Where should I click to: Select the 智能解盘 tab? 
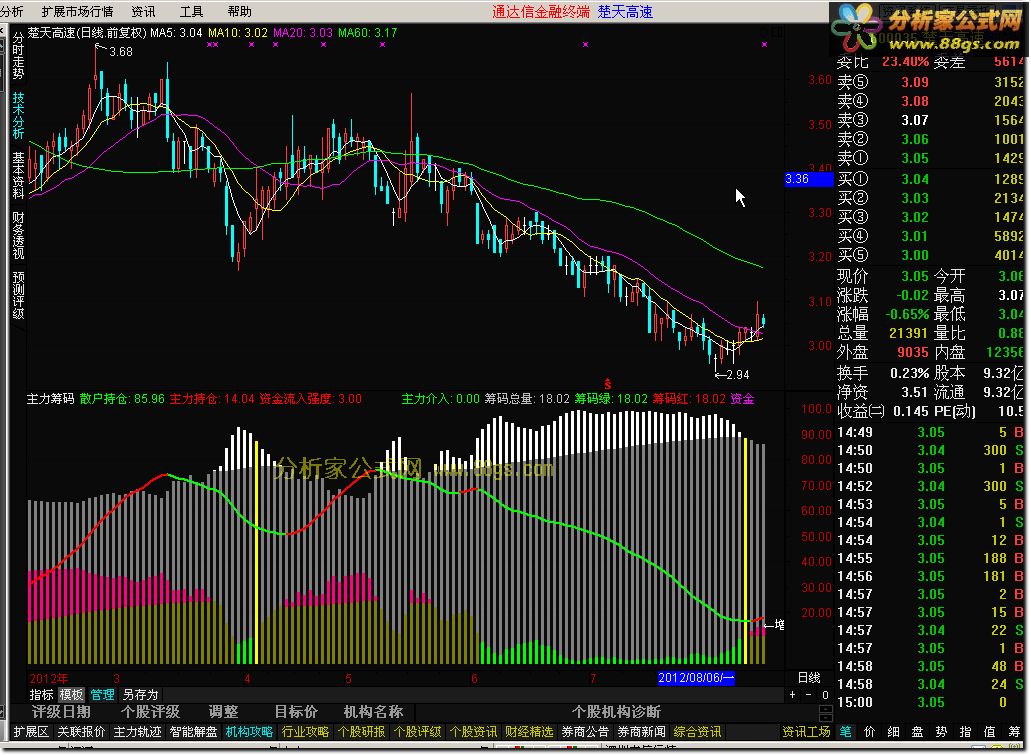193,731
